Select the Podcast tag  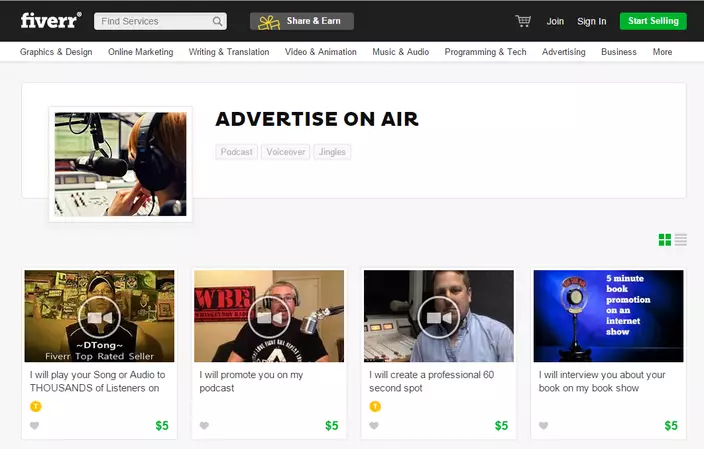(237, 152)
